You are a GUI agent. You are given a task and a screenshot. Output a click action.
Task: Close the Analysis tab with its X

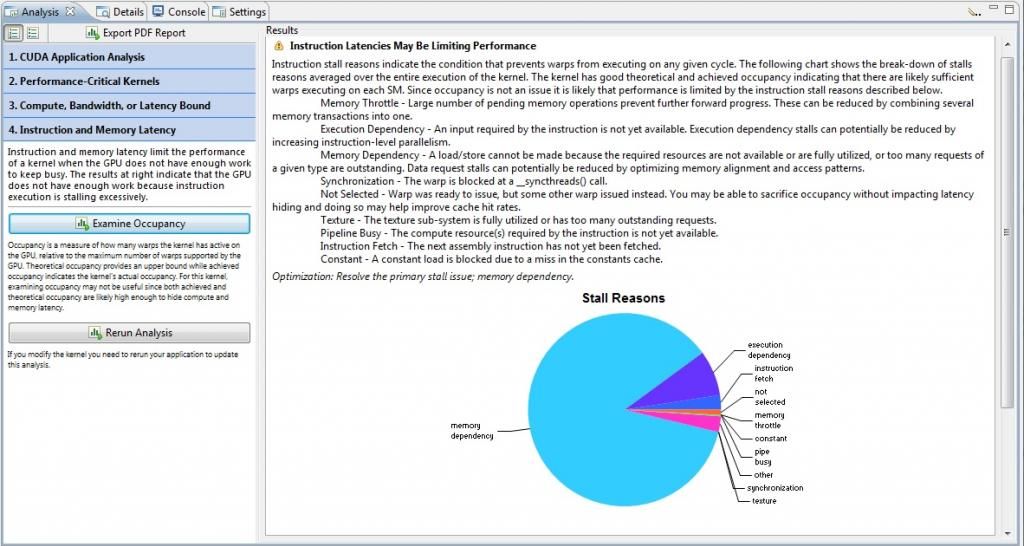pyautogui.click(x=70, y=12)
